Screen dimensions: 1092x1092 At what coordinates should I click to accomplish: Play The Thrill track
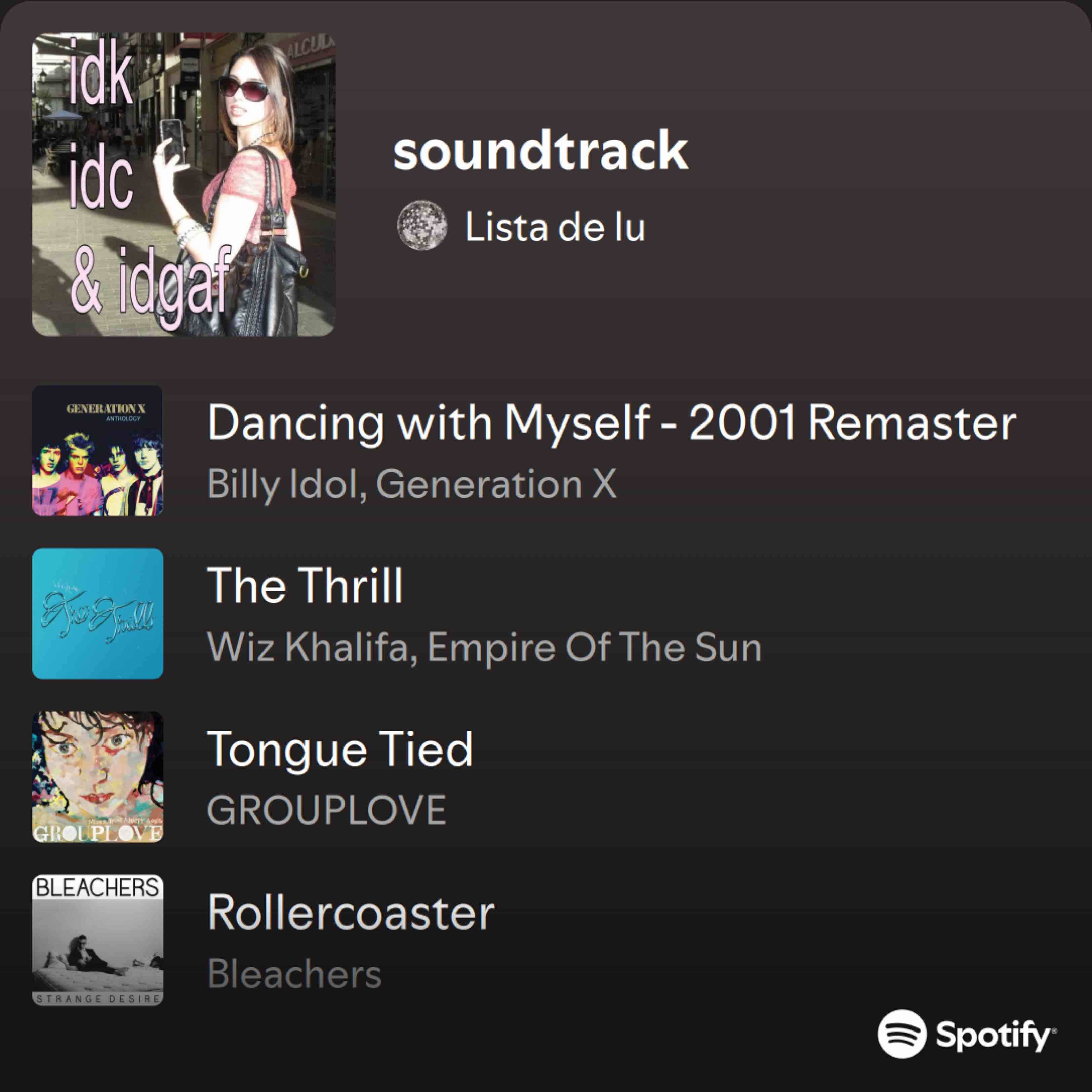306,585
